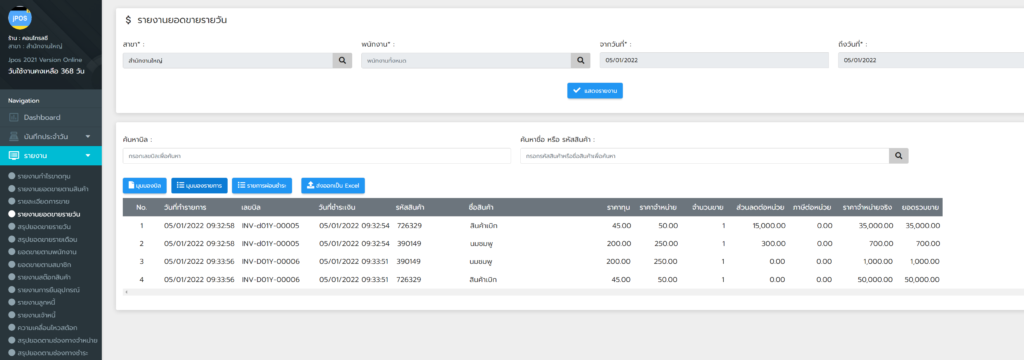Click the จำนวนขาย column header
This screenshot has height=360, width=1024.
[708, 207]
